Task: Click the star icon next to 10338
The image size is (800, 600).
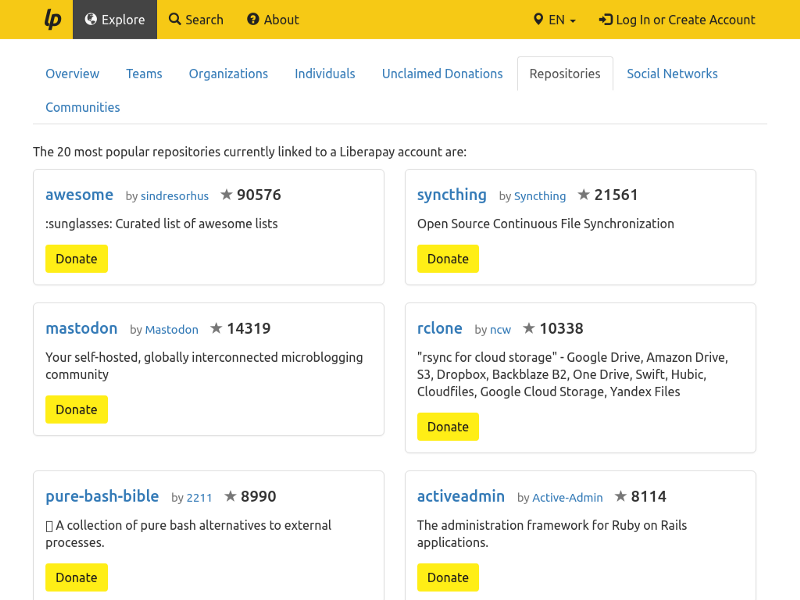Action: point(529,328)
